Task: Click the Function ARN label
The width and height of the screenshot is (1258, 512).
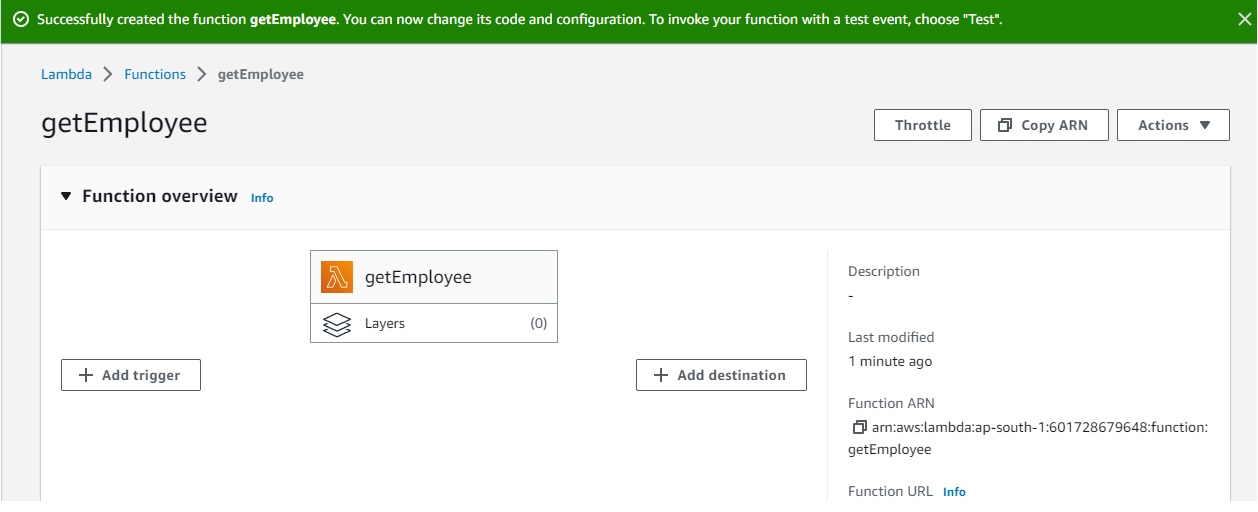Action: [891, 403]
